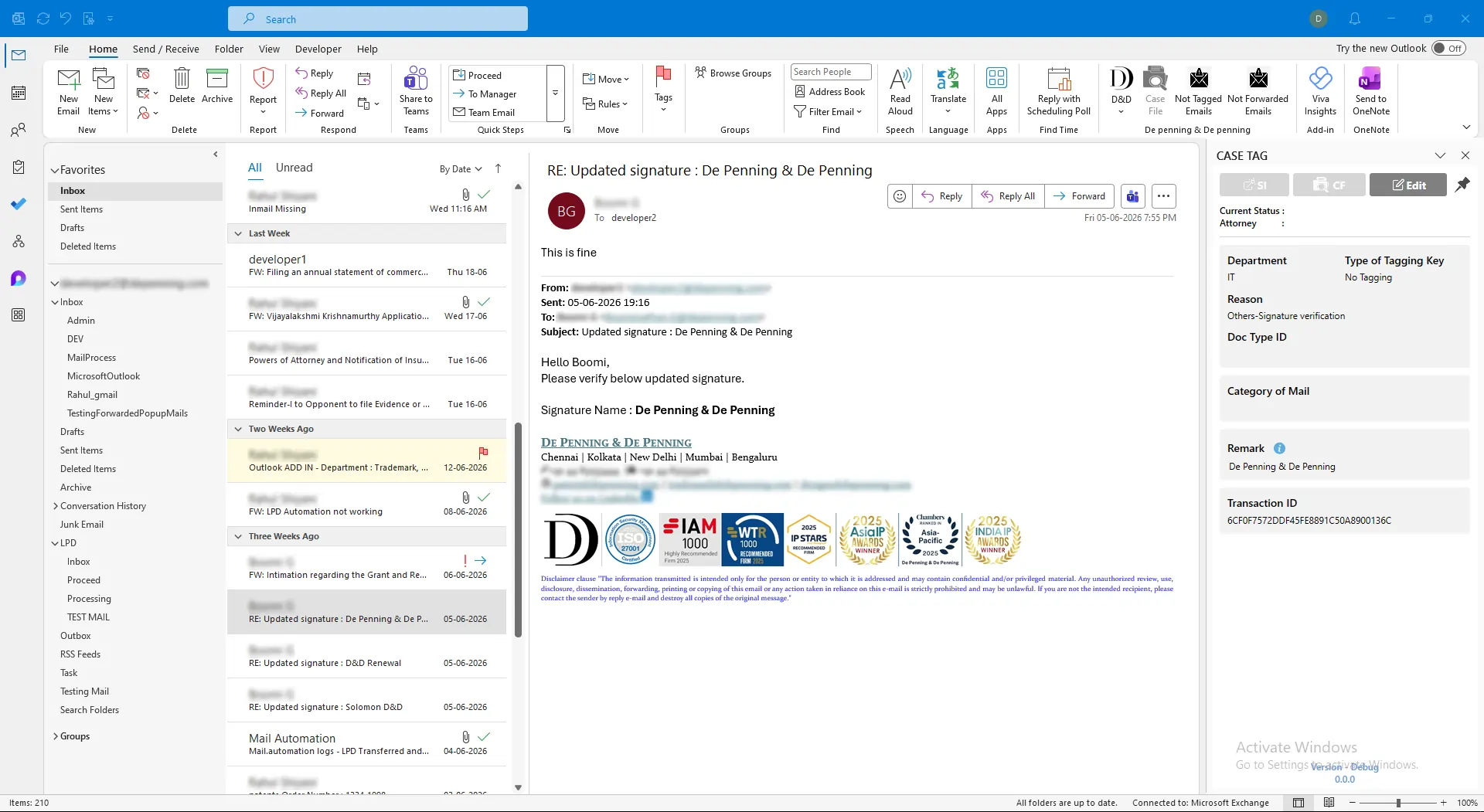This screenshot has height=812, width=1484.
Task: Switch to normal view in status bar
Action: click(x=1298, y=803)
